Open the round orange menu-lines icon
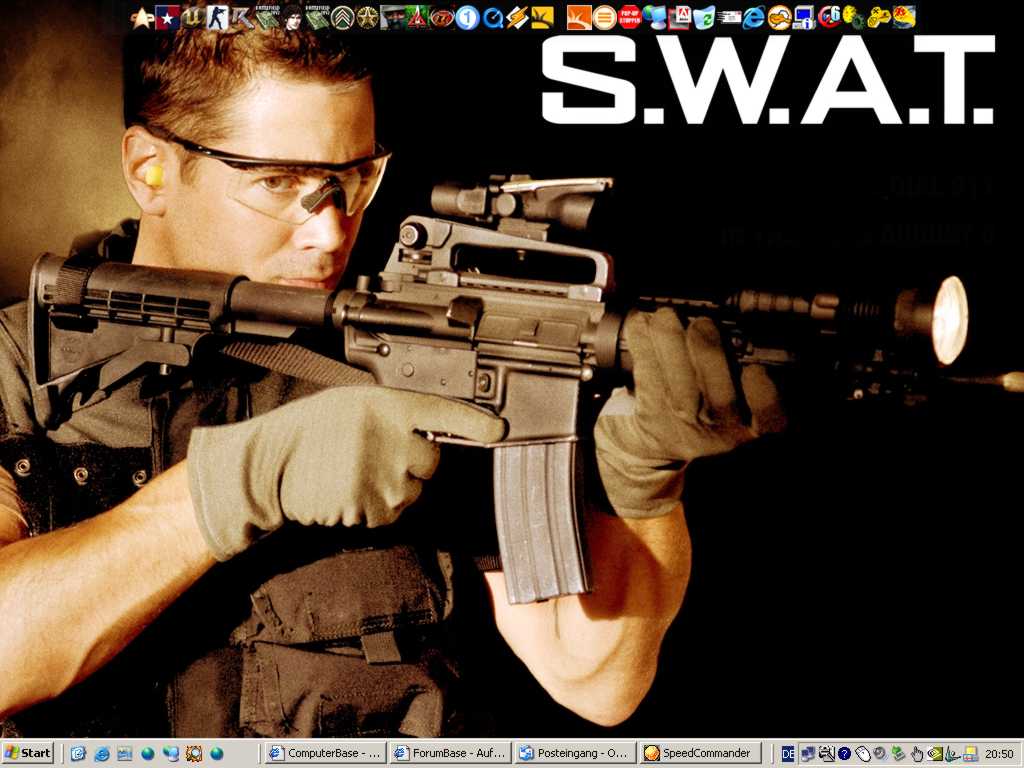The width and height of the screenshot is (1024, 768). pyautogui.click(x=604, y=18)
